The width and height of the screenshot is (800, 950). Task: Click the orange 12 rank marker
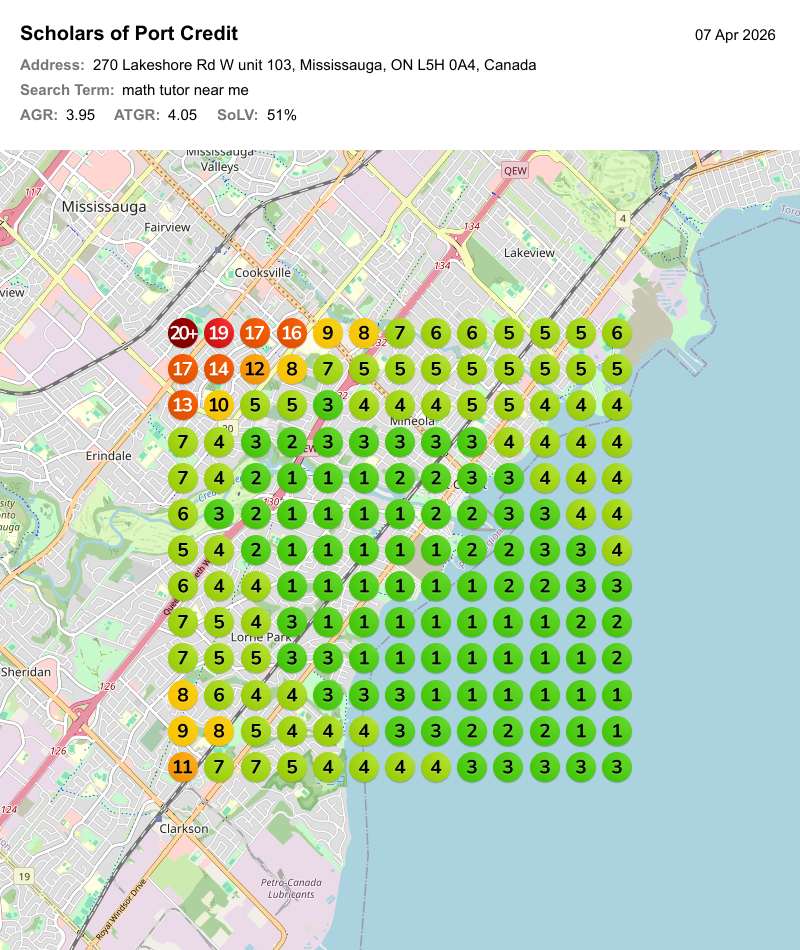pyautogui.click(x=254, y=369)
